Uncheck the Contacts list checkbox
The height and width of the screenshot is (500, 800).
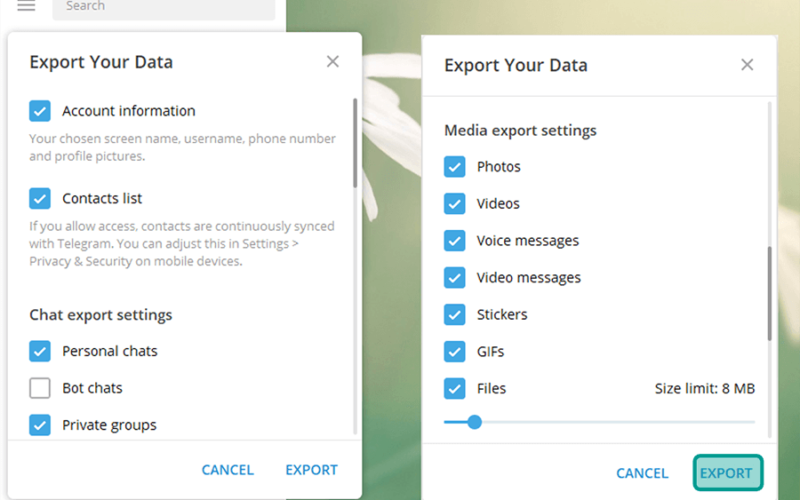tap(40, 198)
